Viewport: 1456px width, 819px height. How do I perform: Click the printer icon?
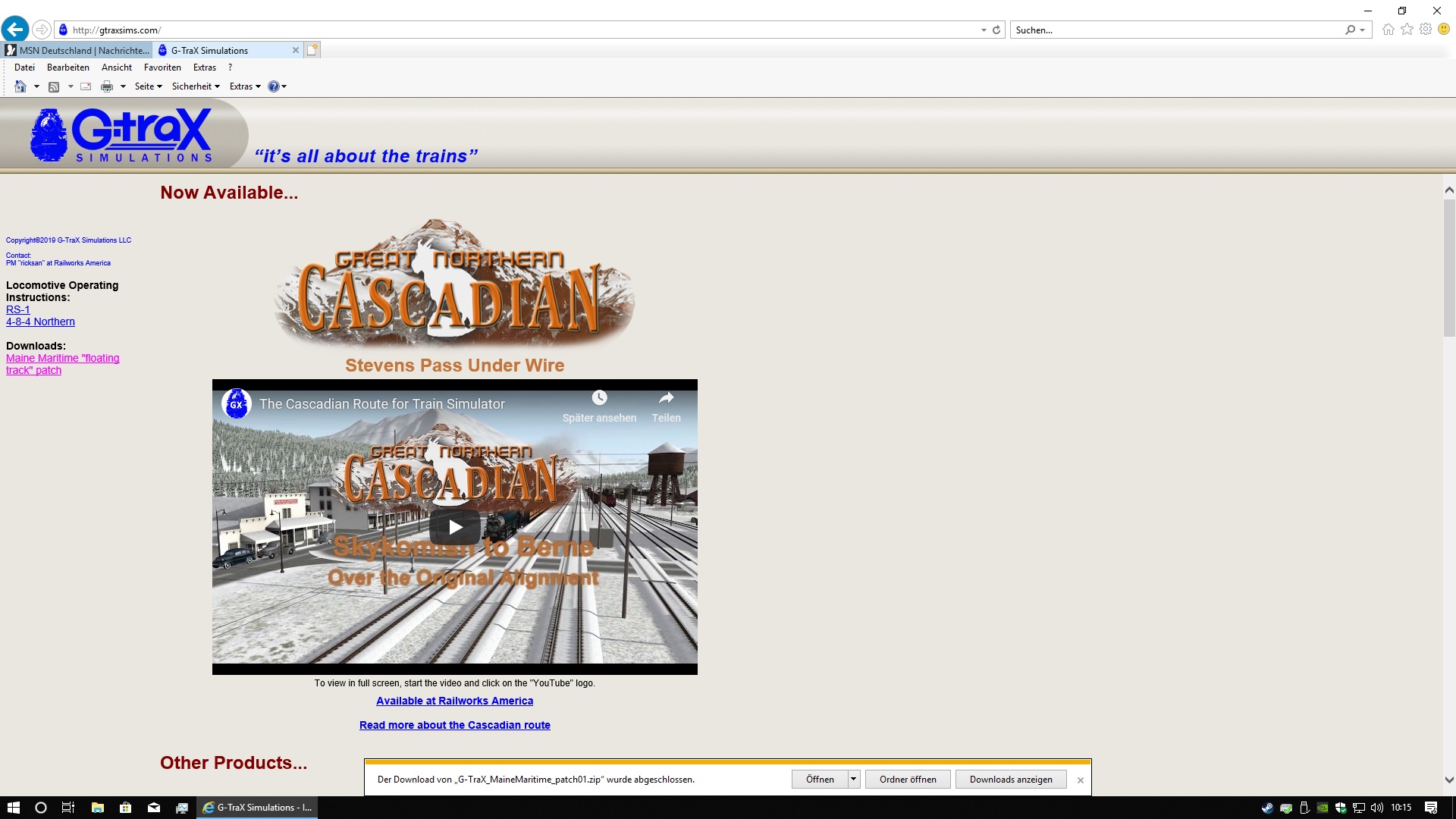(x=107, y=86)
